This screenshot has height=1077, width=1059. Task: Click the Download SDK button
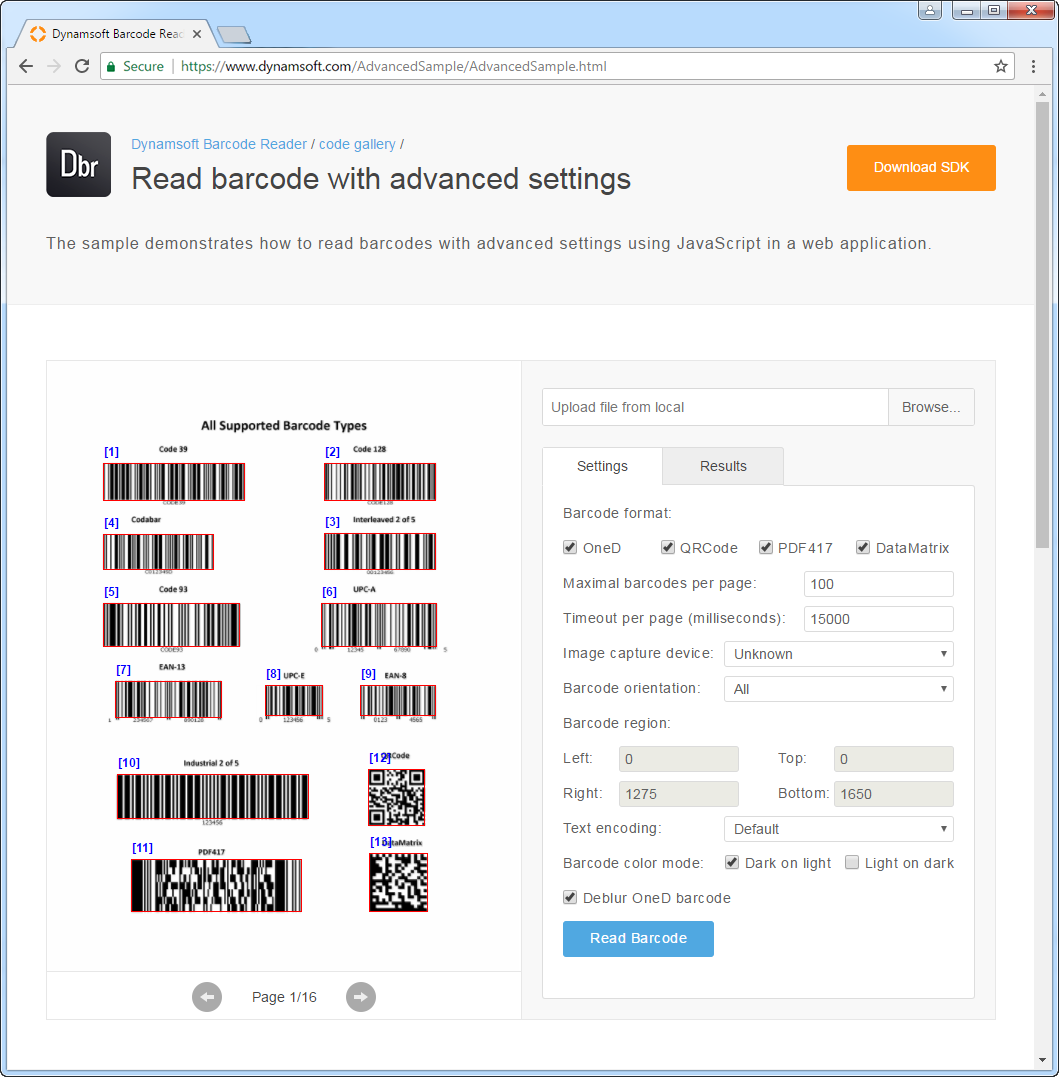tap(921, 167)
